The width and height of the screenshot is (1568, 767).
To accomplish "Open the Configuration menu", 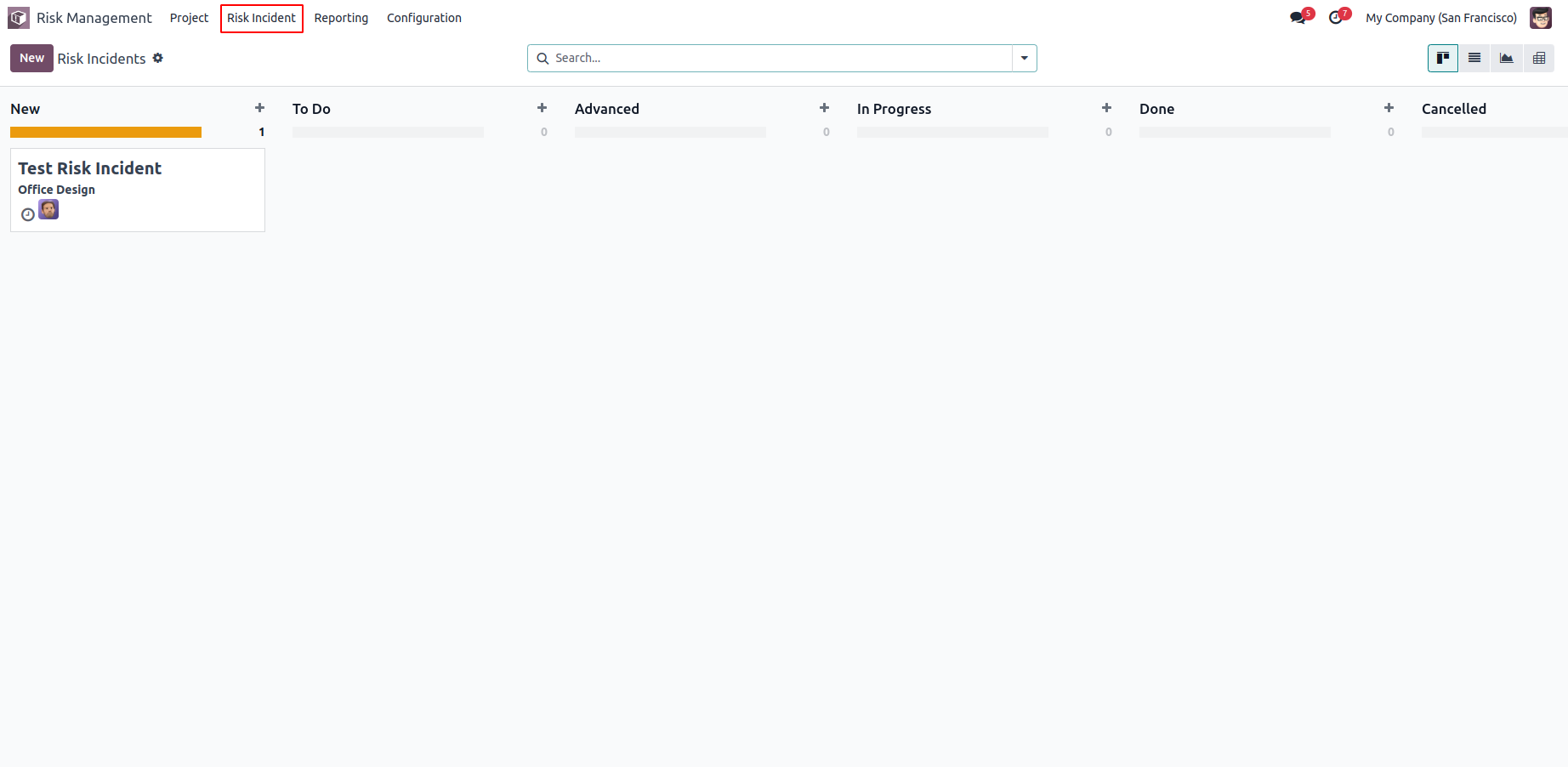I will point(423,18).
